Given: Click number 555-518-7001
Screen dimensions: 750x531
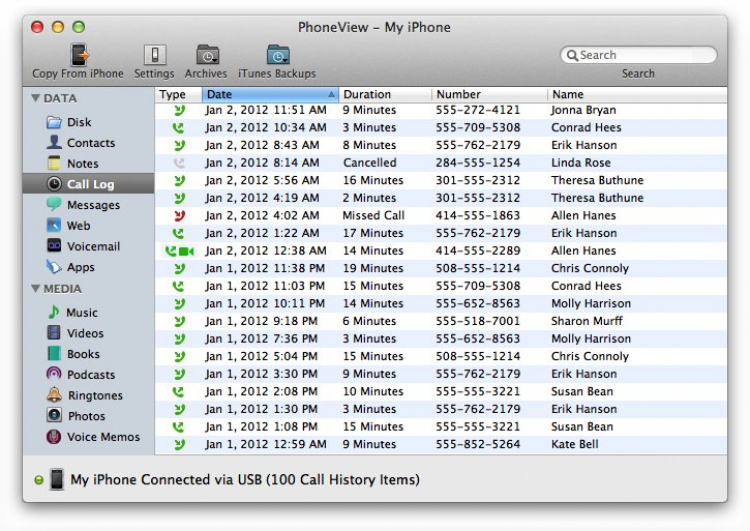Looking at the screenshot, I should click(x=477, y=321).
